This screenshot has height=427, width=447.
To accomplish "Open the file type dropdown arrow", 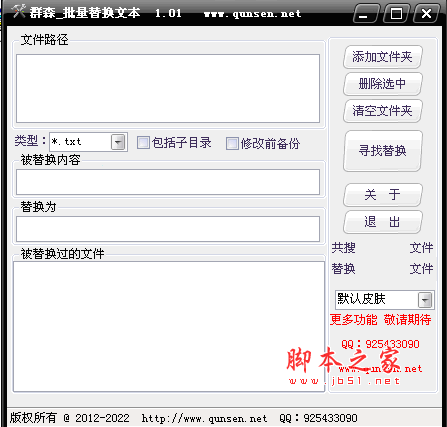I will (x=118, y=142).
